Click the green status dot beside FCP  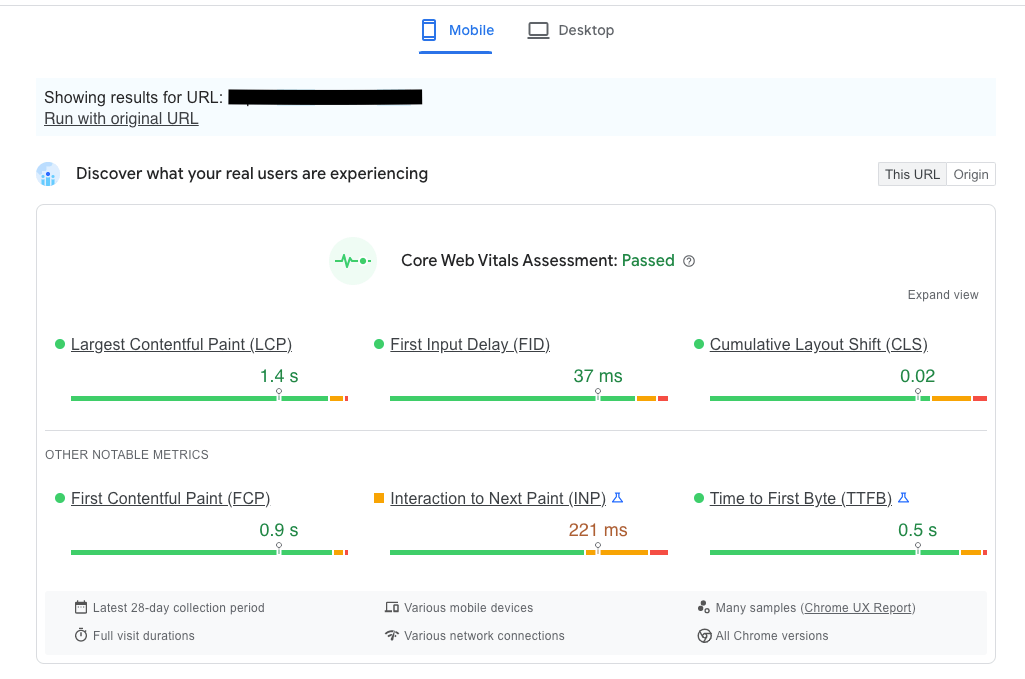(60, 499)
